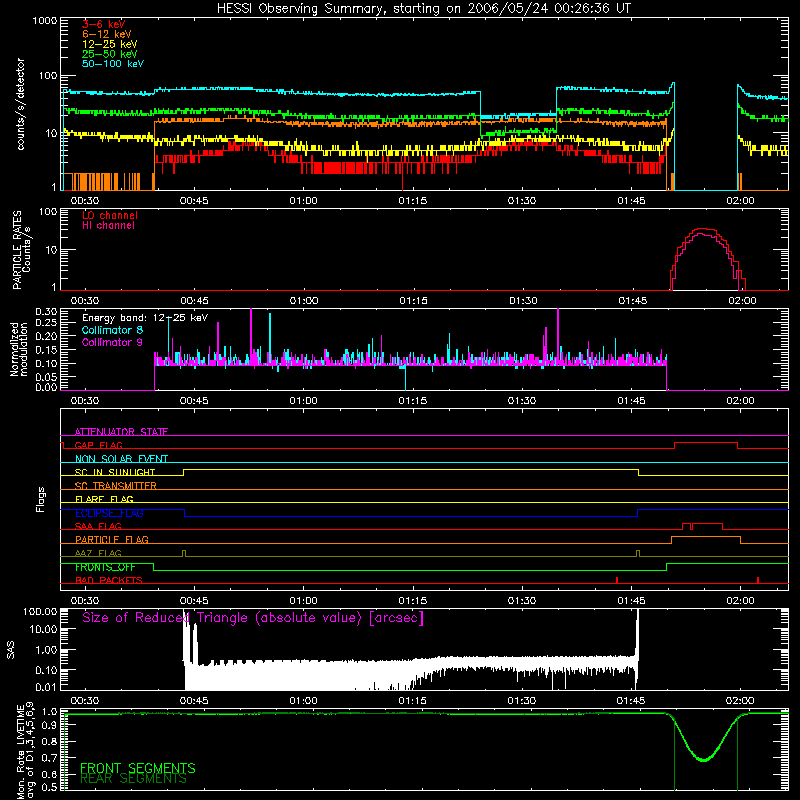Pick the 50-100 keV legend label
The image size is (800, 800).
coord(112,63)
